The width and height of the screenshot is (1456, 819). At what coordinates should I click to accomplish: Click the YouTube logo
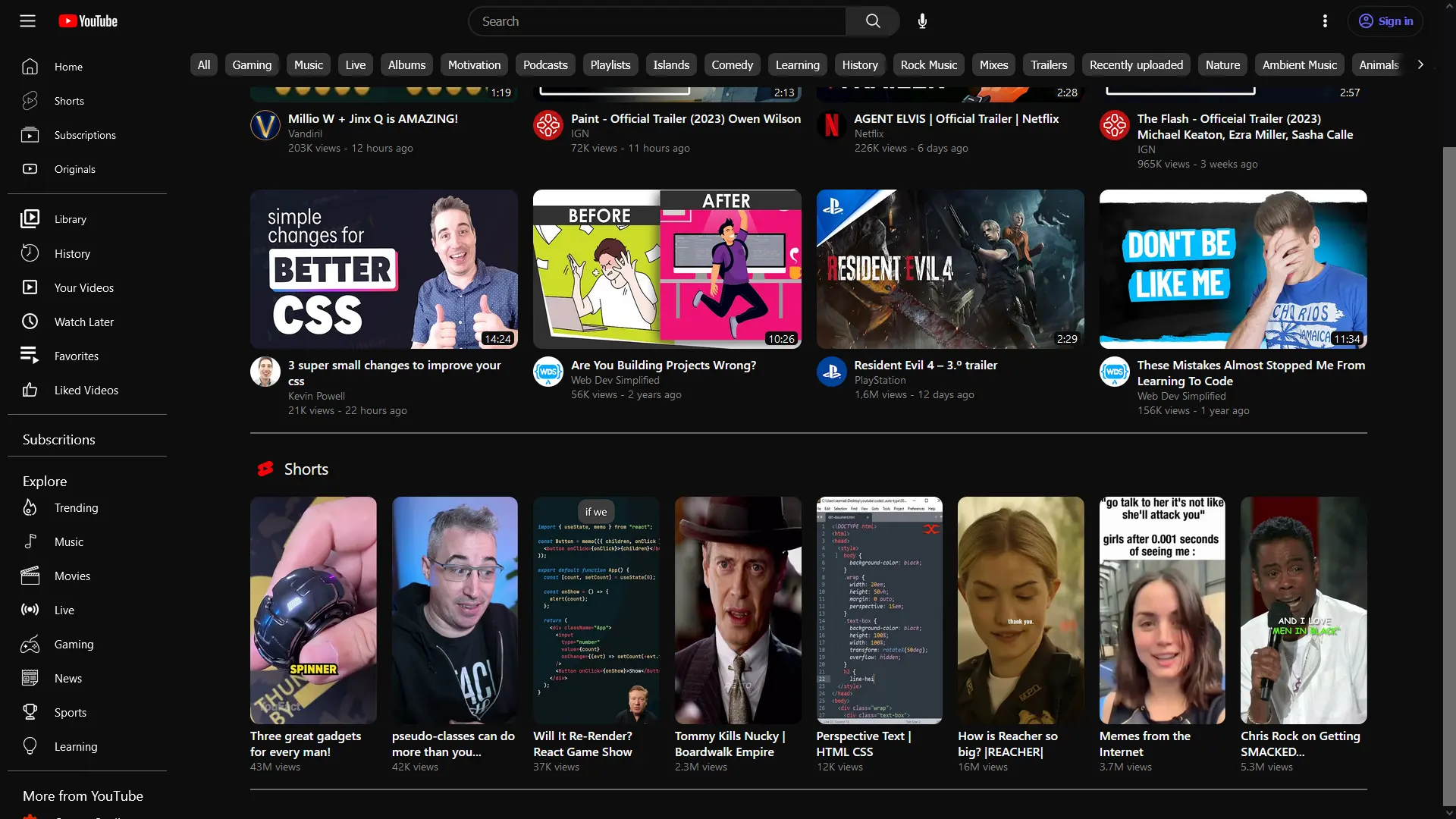coord(88,21)
